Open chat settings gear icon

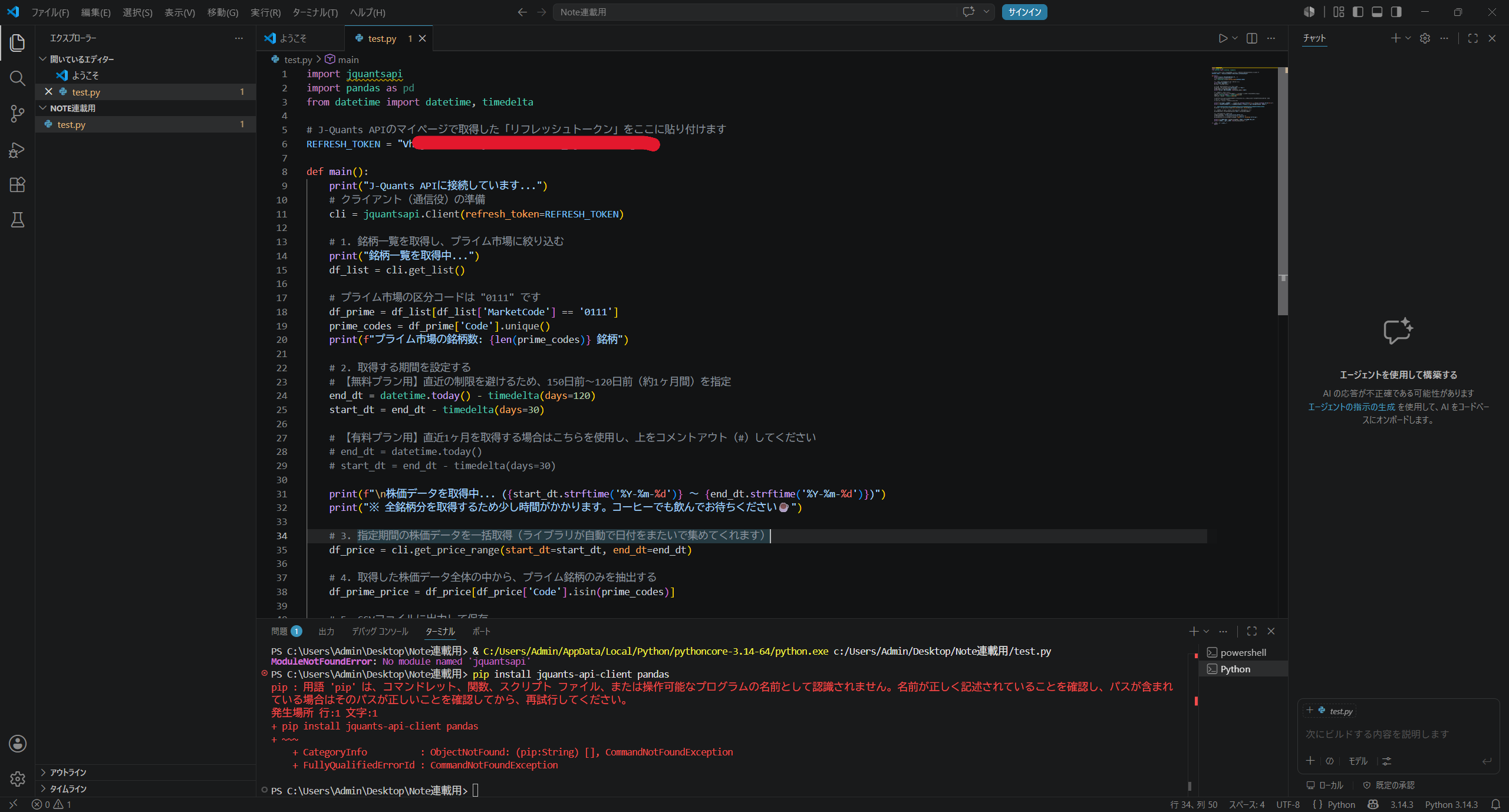(x=1425, y=38)
